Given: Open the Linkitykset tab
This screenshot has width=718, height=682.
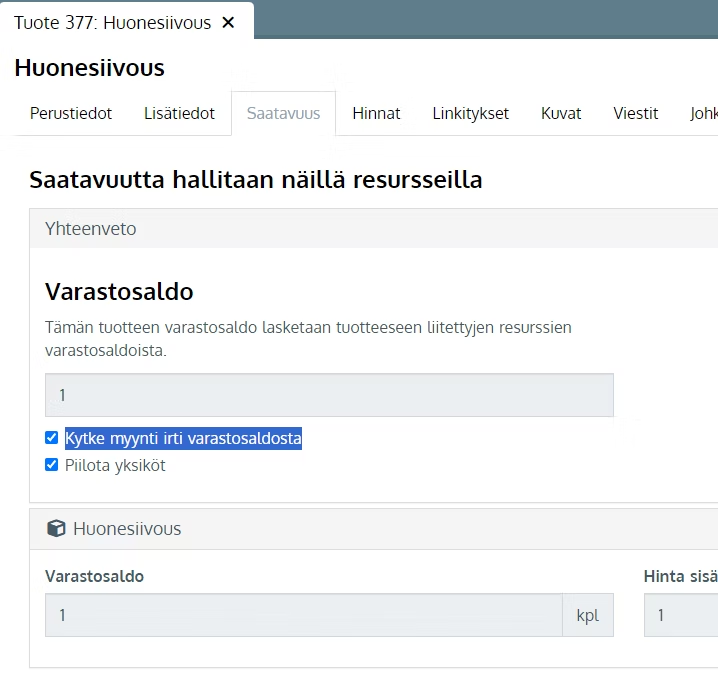Looking at the screenshot, I should (x=471, y=113).
